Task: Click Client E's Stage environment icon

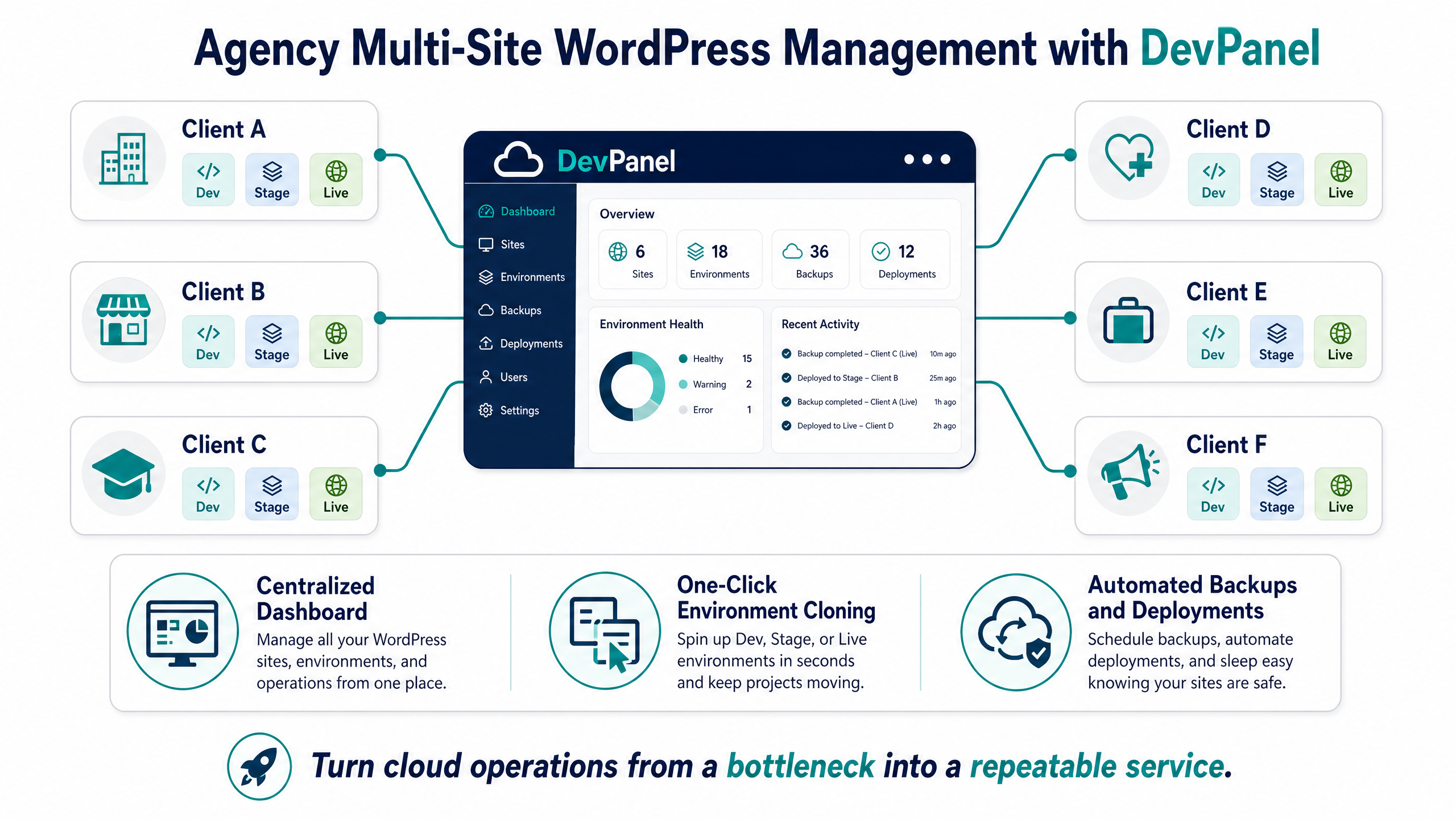Action: (x=1276, y=341)
